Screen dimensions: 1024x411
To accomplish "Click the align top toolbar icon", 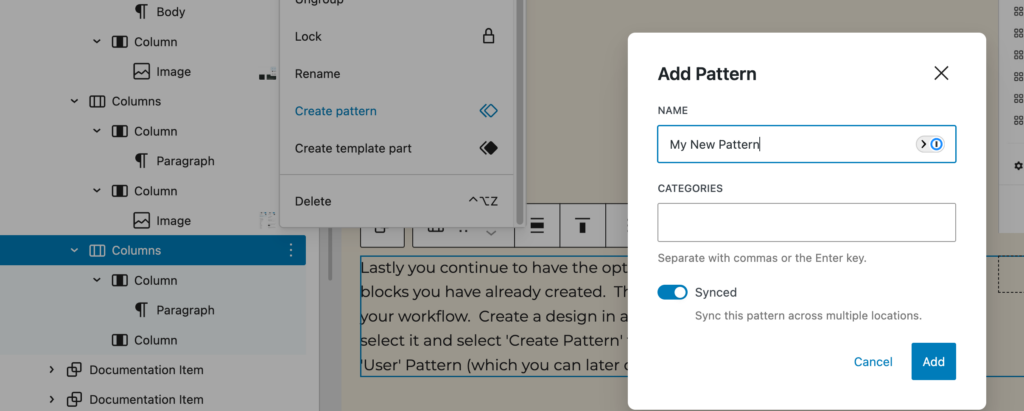I will (582, 226).
